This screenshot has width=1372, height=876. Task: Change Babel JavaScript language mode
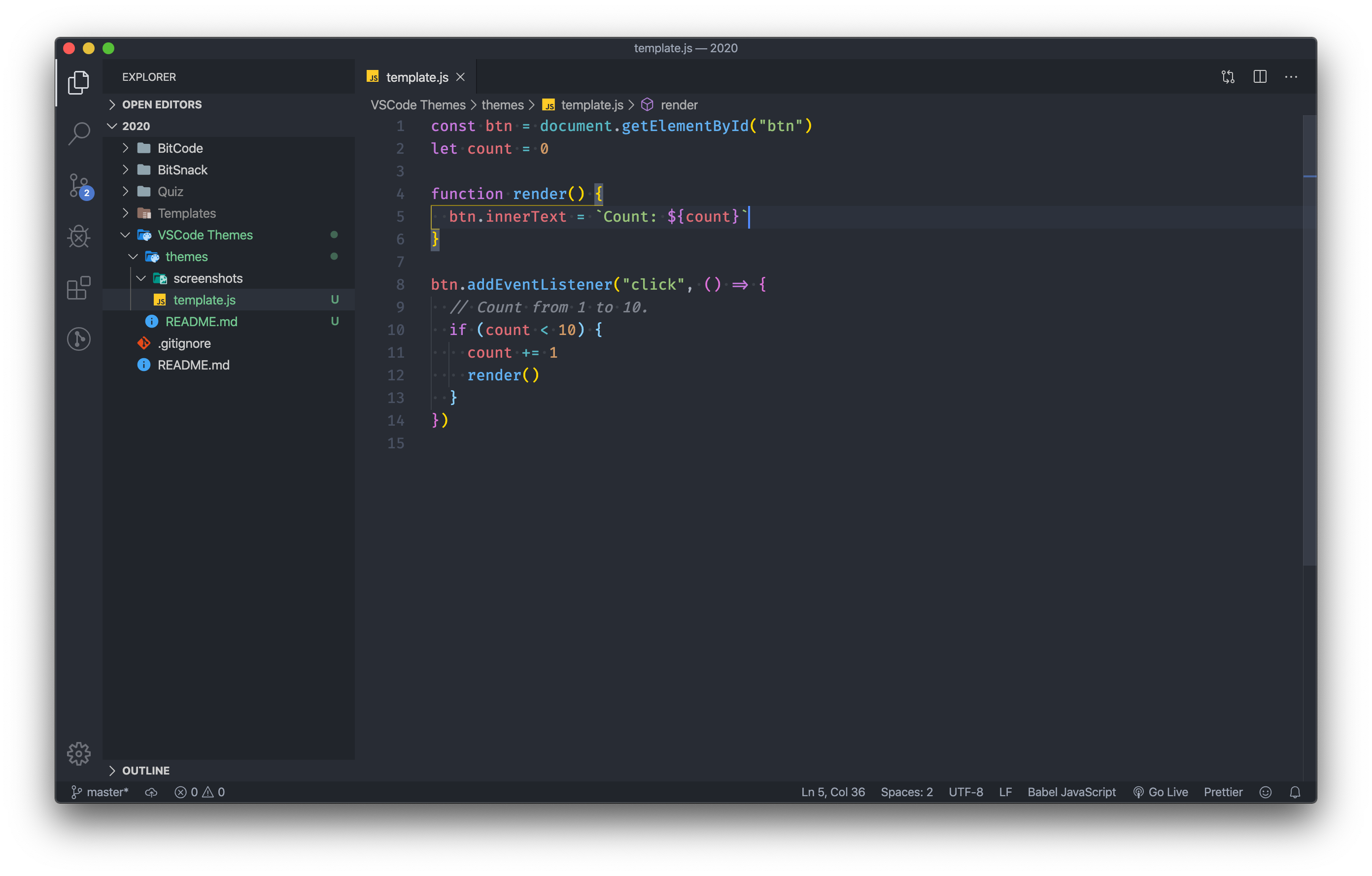click(1071, 792)
